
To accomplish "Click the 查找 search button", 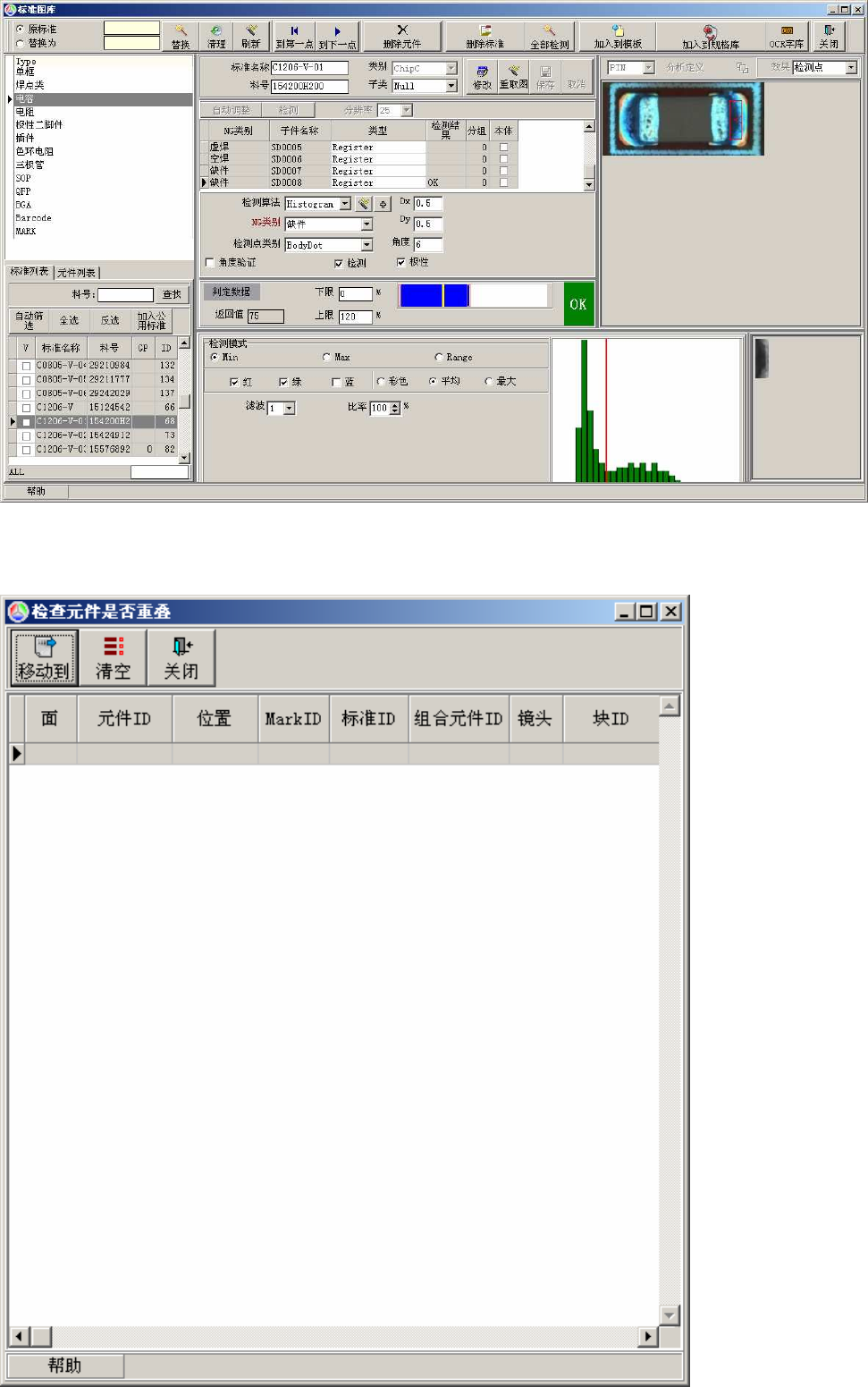I will coord(172,294).
